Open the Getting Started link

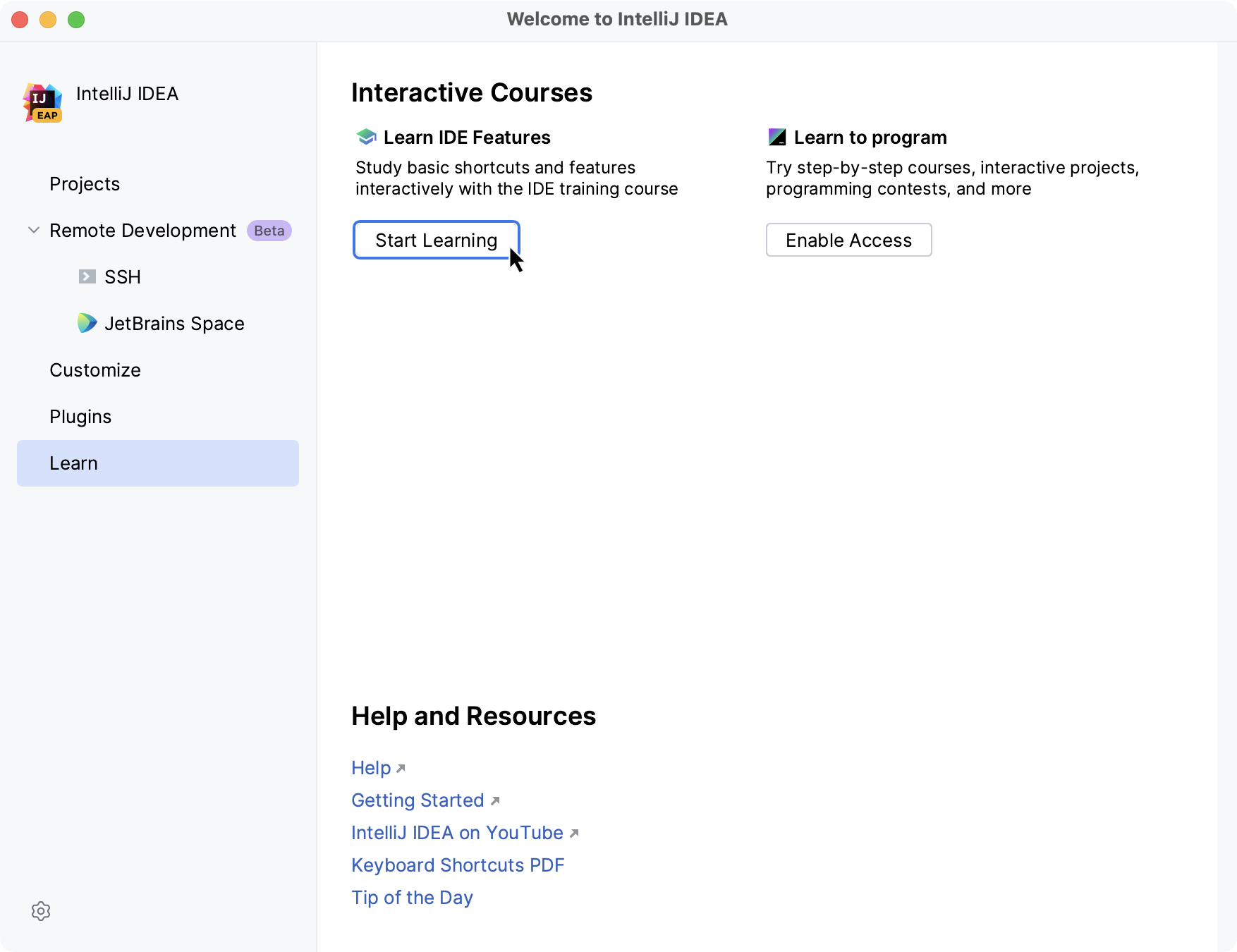pos(418,800)
